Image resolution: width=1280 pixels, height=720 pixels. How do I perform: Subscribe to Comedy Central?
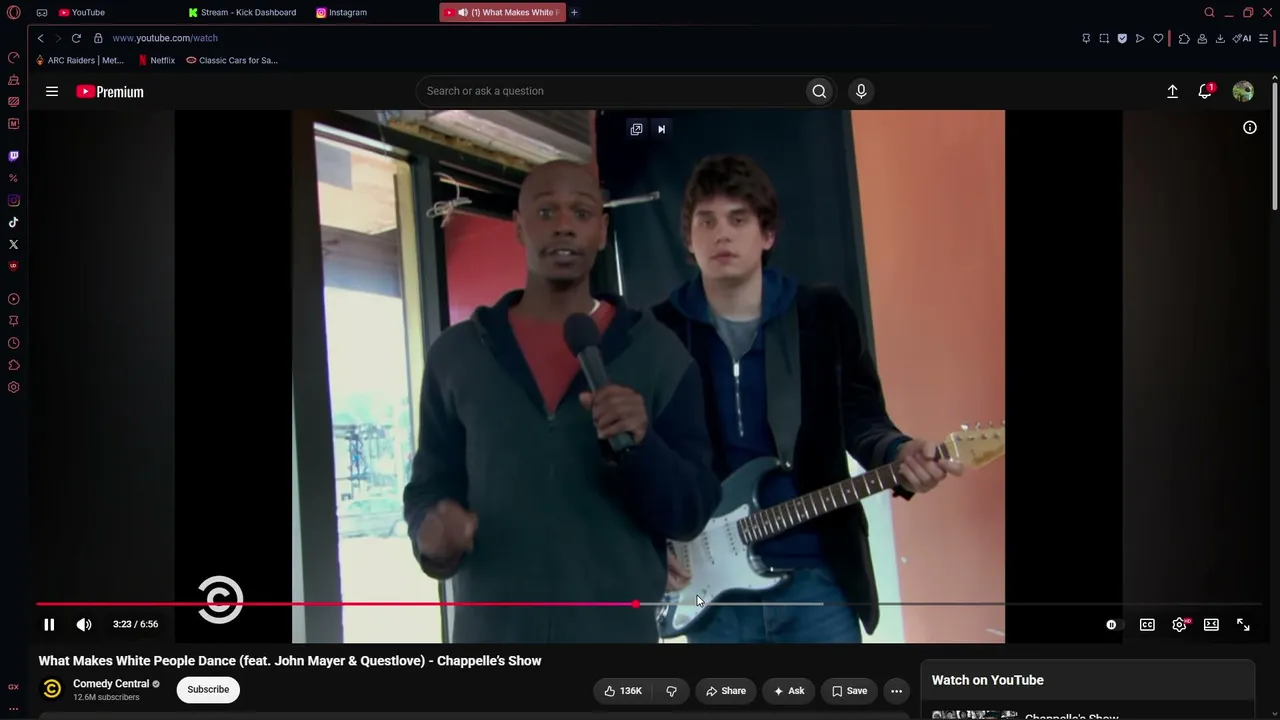click(x=208, y=689)
